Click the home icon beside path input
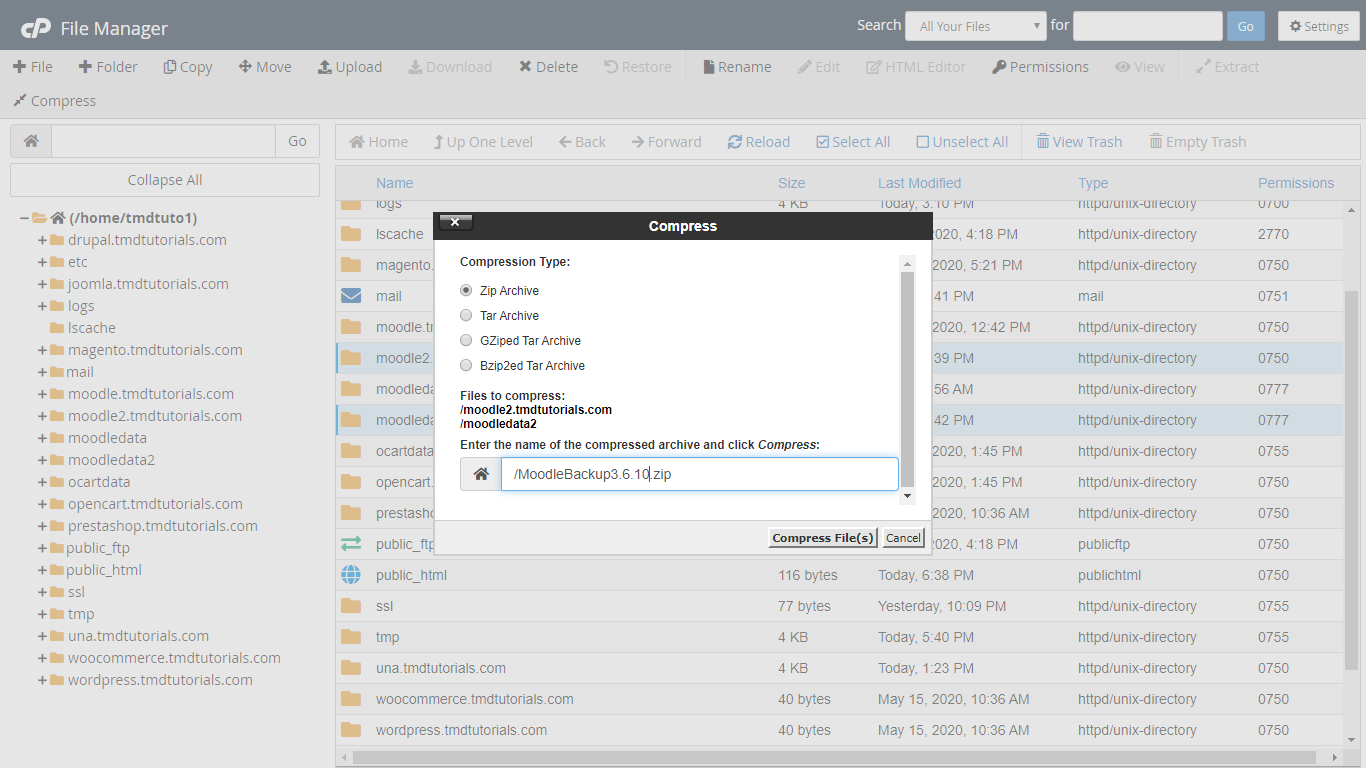The height and width of the screenshot is (768, 1366). click(31, 141)
